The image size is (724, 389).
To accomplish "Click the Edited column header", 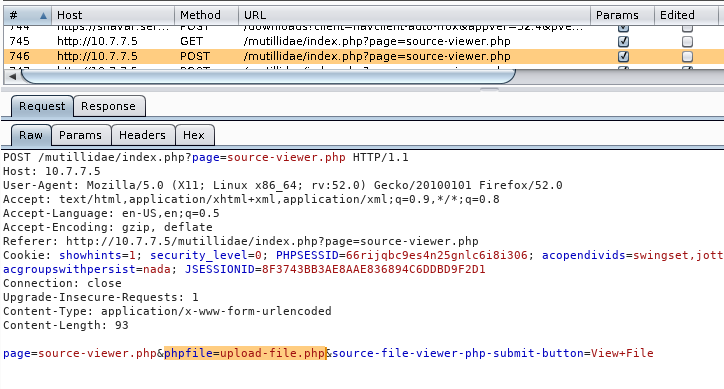I will point(686,15).
